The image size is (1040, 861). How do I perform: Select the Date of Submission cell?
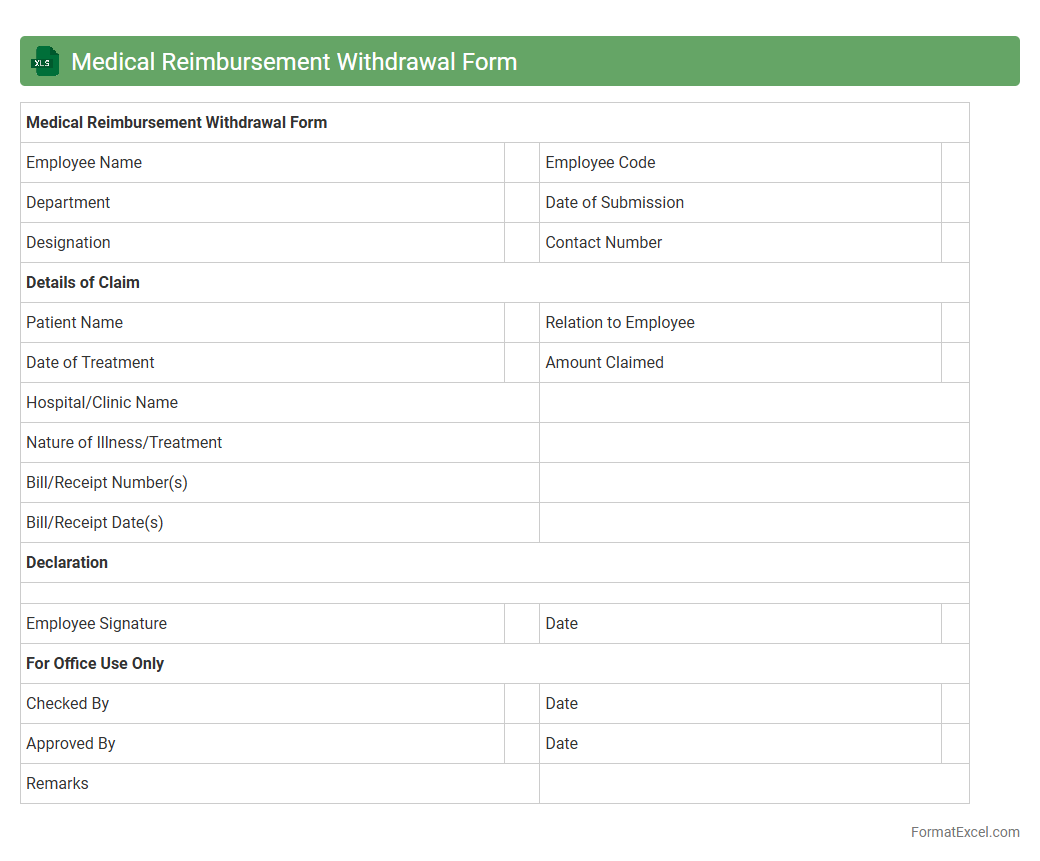[739, 203]
